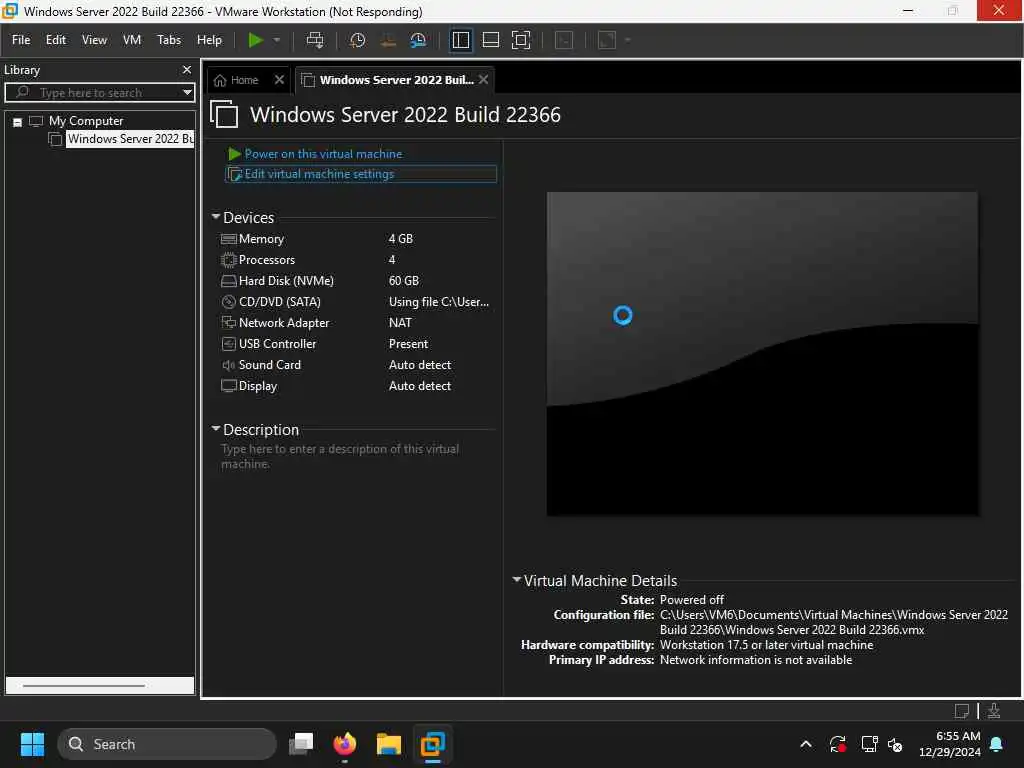The width and height of the screenshot is (1024, 768).
Task: Collapse the Description section
Action: 216,428
